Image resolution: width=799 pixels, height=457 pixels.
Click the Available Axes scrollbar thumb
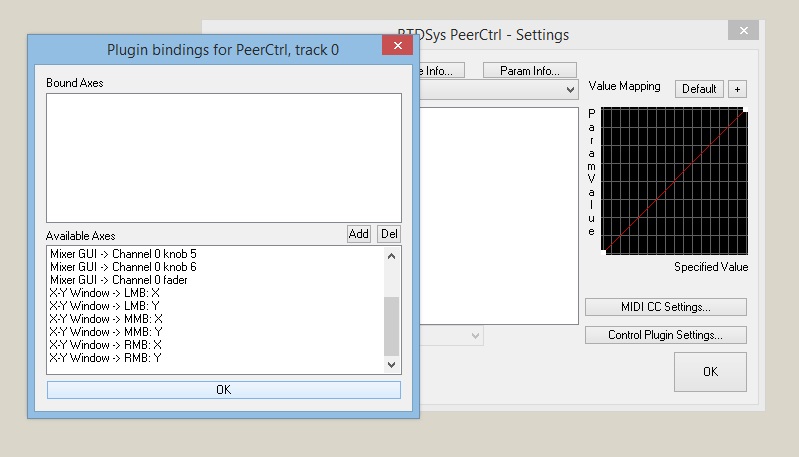[391, 326]
